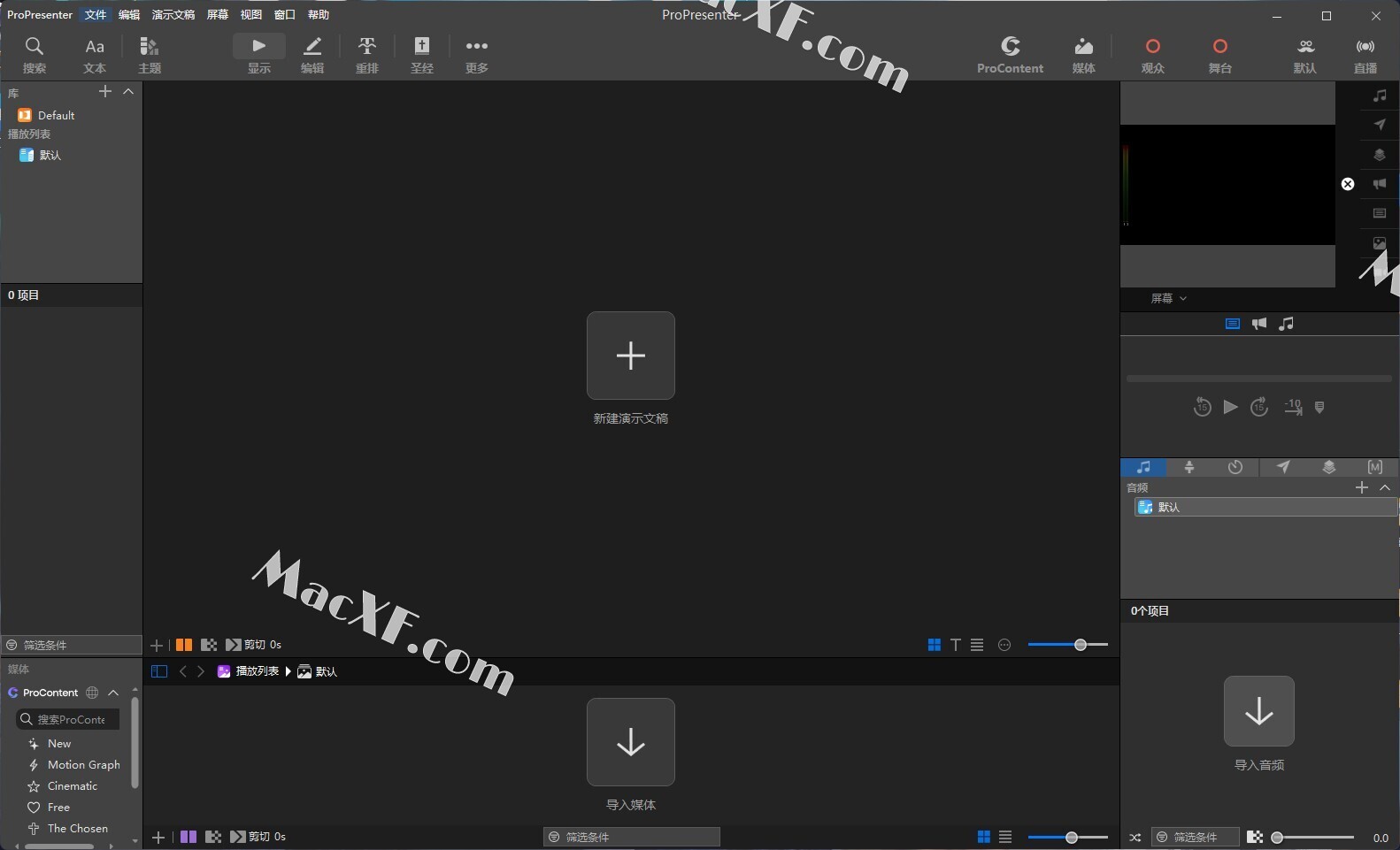Click the audio 筛选条件 filter field
Screen dimensions: 1400x850
point(1196,837)
